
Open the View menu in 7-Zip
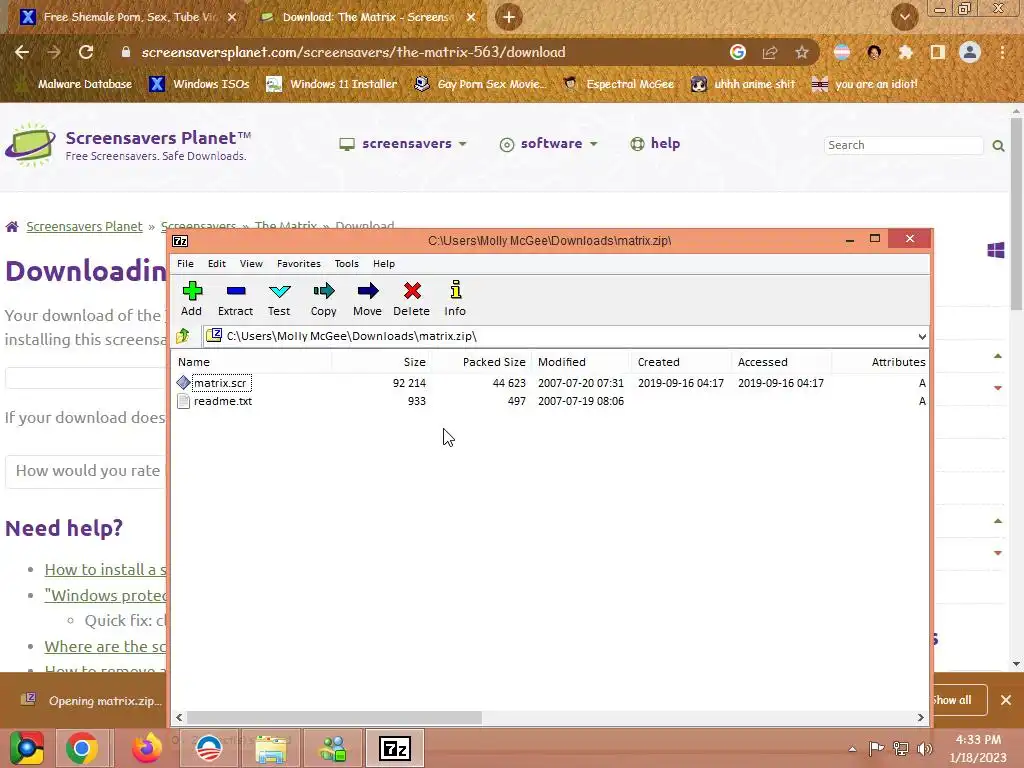[251, 264]
